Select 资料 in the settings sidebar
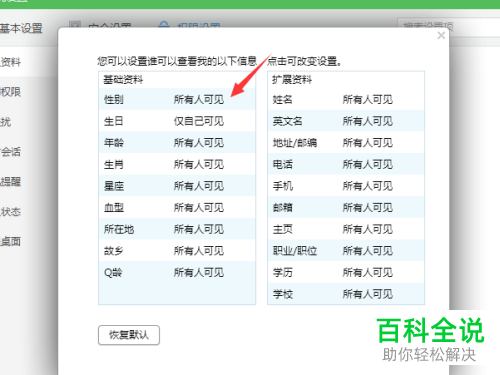Viewport: 500px width, 375px height. point(11,62)
